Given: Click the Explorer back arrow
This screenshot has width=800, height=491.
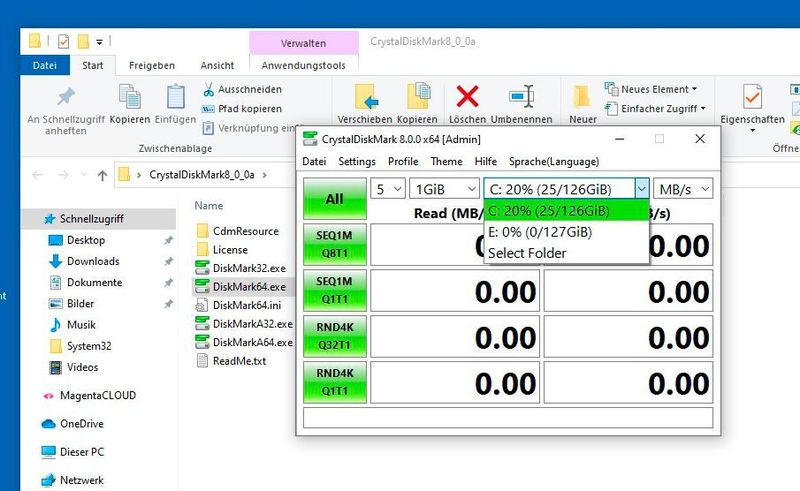Looking at the screenshot, I should pyautogui.click(x=37, y=175).
